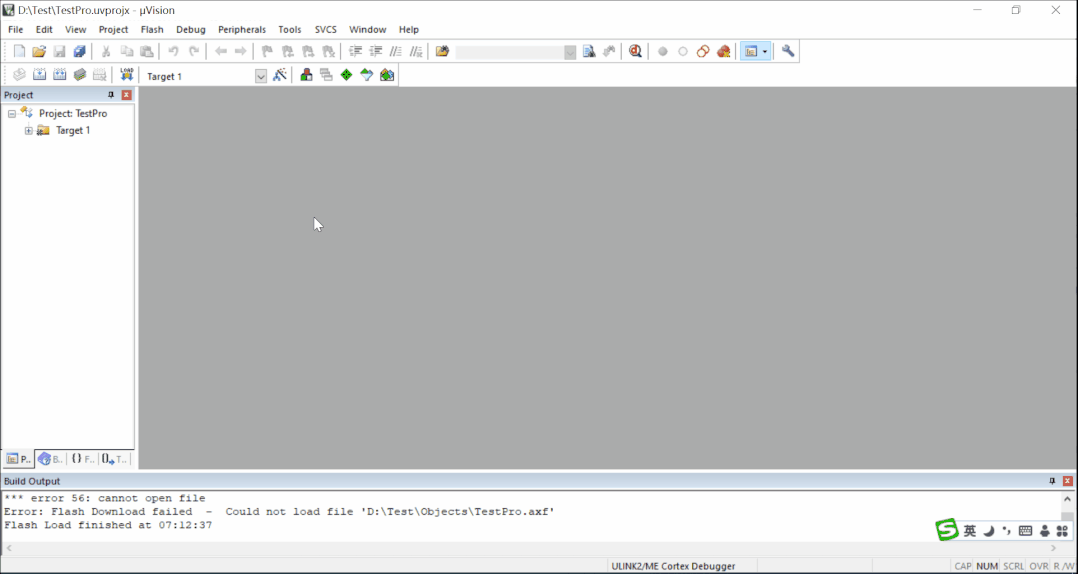Translate the current file

(19, 75)
